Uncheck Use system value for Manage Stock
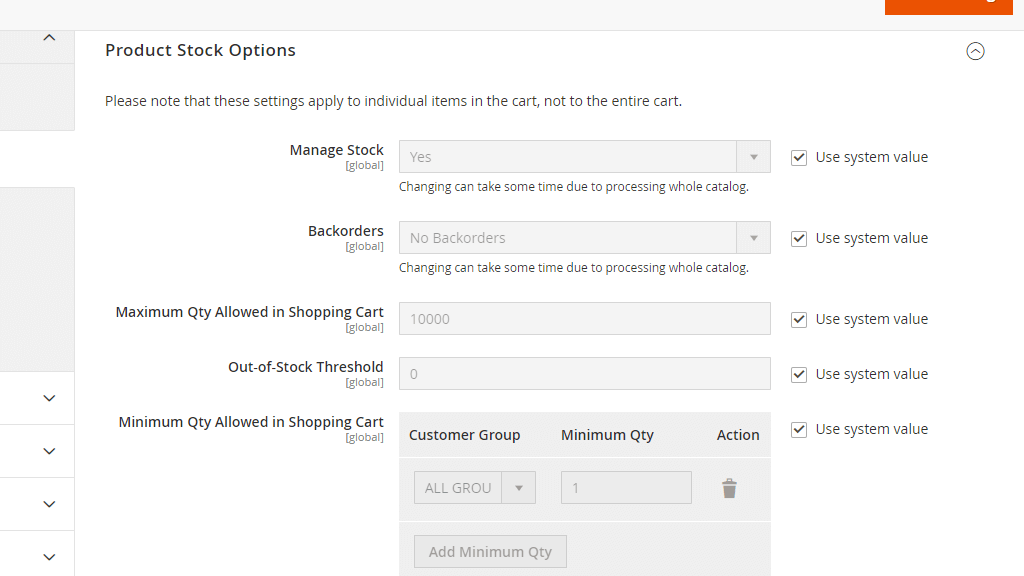The image size is (1024, 576). [x=799, y=157]
